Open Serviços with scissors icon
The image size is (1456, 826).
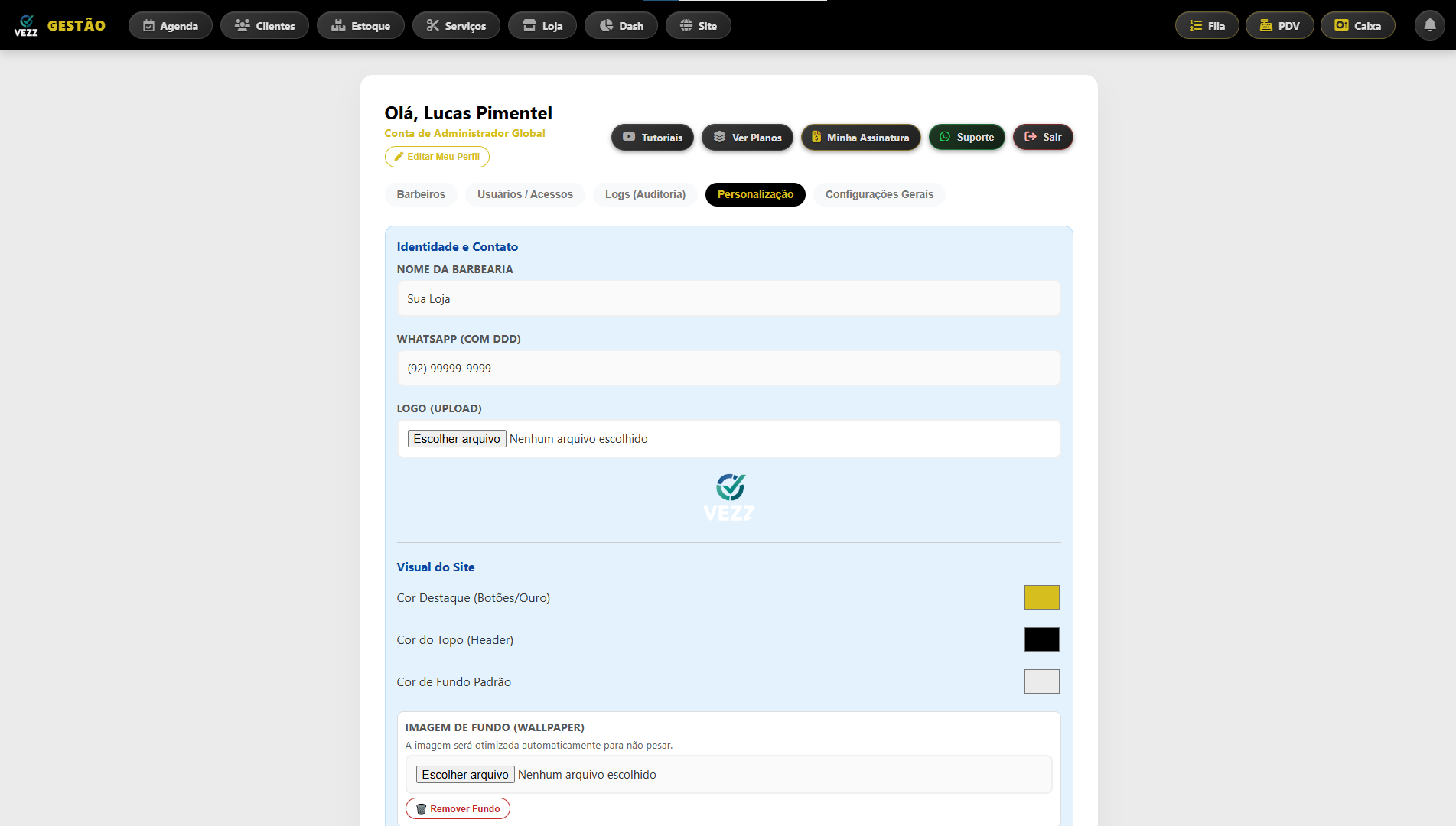(x=456, y=25)
